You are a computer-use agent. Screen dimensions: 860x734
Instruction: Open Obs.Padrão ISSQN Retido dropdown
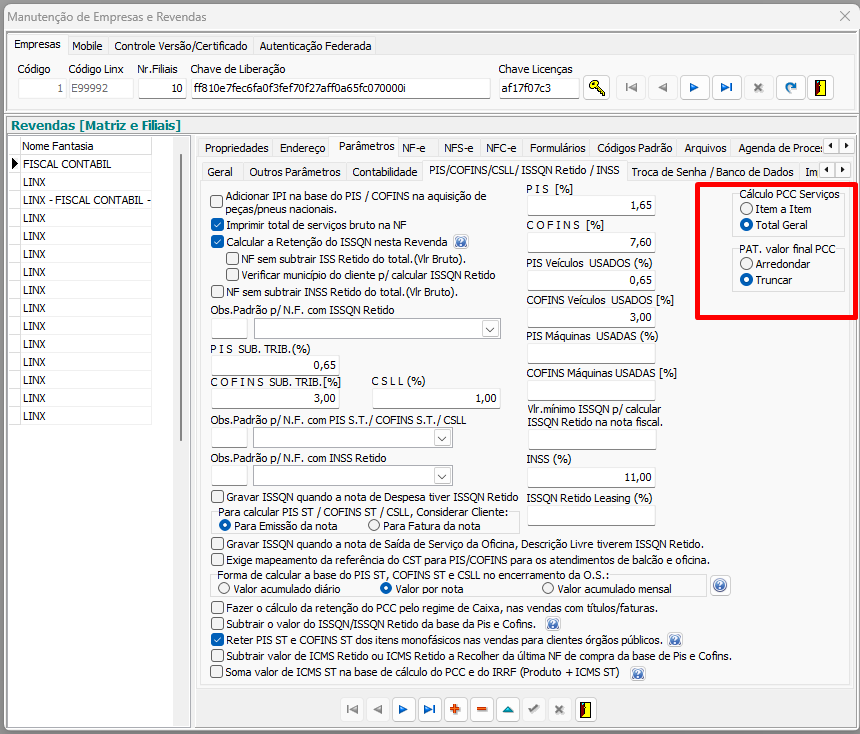point(490,329)
